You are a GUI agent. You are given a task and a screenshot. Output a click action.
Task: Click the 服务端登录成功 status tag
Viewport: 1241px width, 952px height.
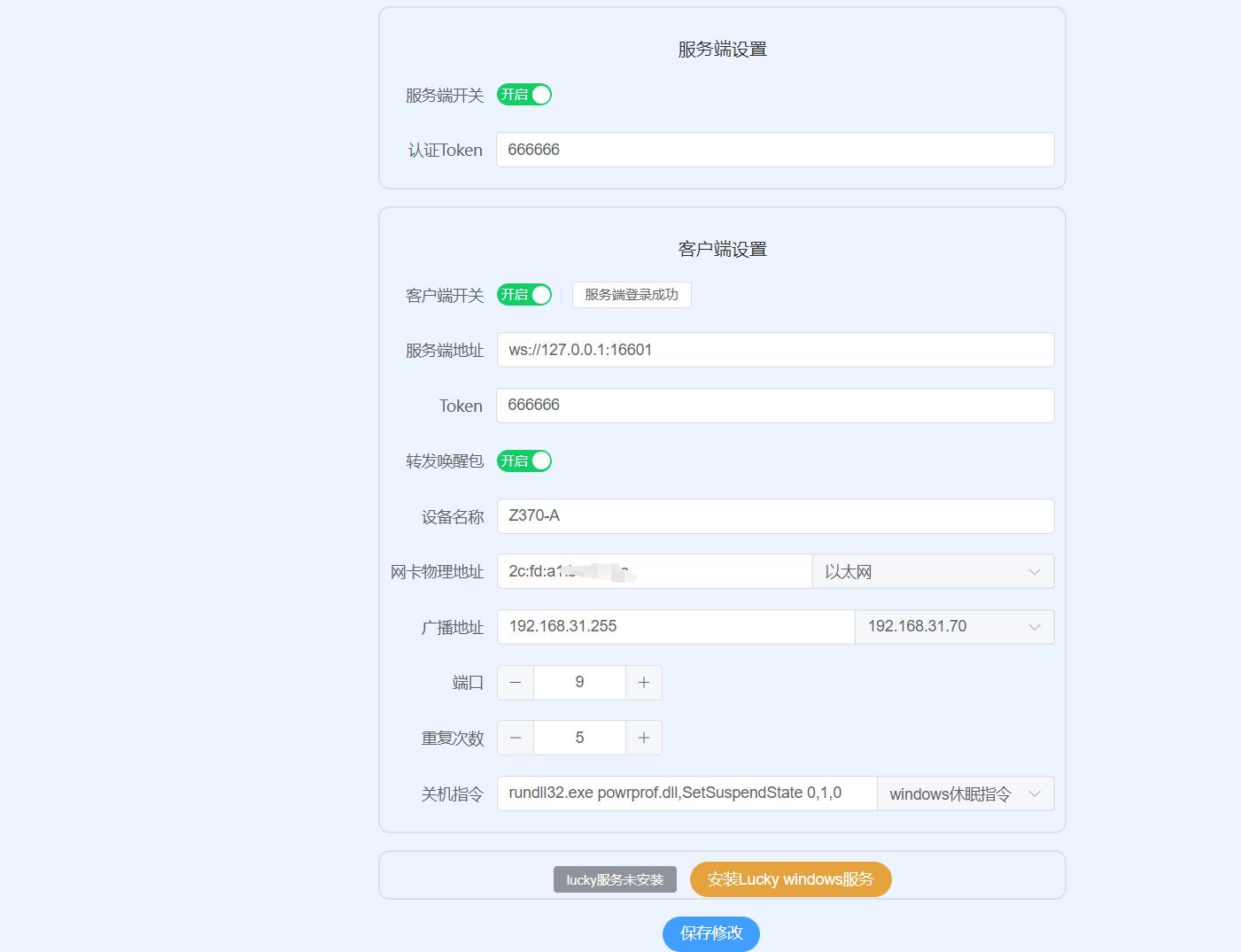click(x=632, y=295)
